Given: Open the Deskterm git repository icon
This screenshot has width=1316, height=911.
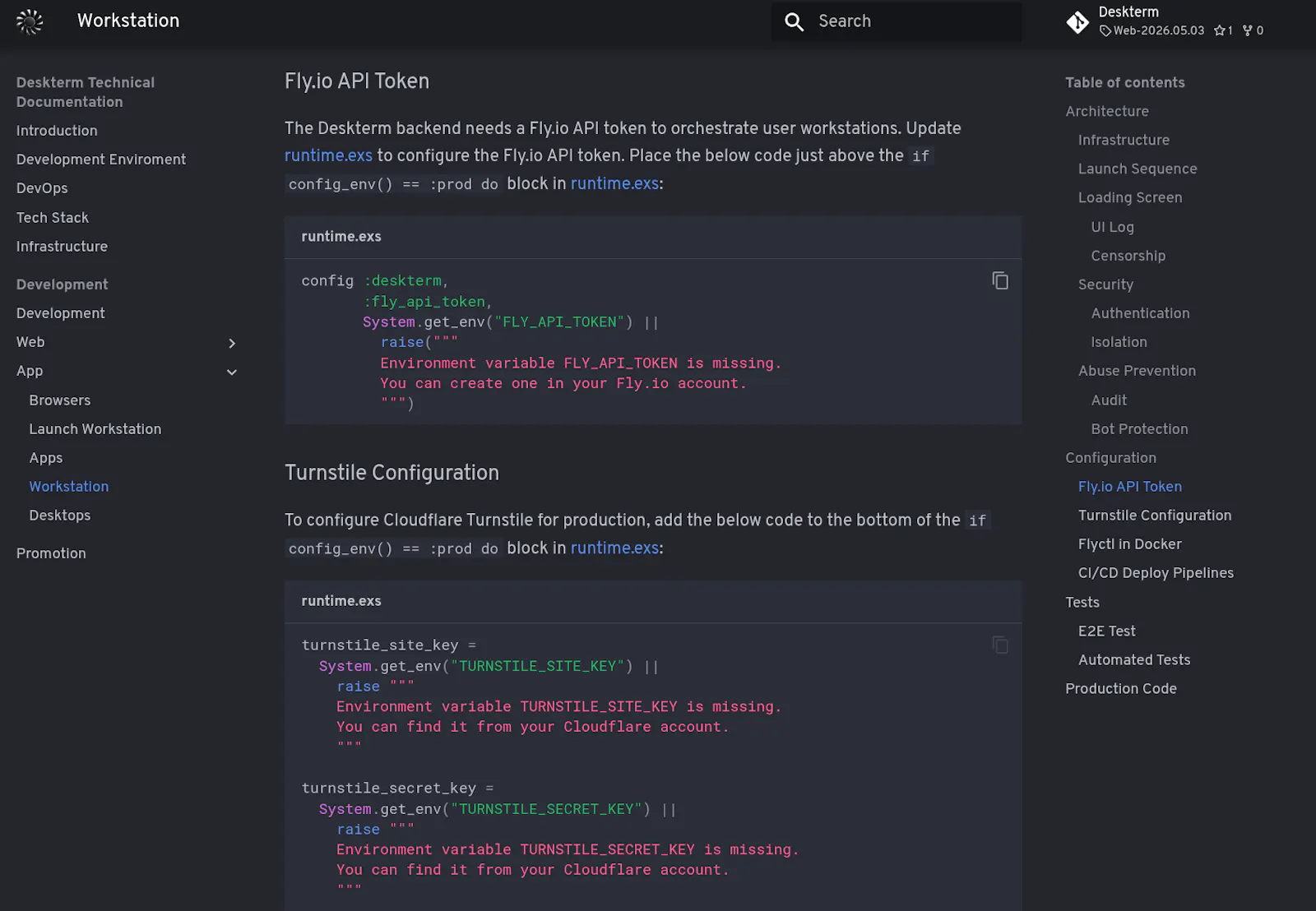Looking at the screenshot, I should pos(1077,21).
